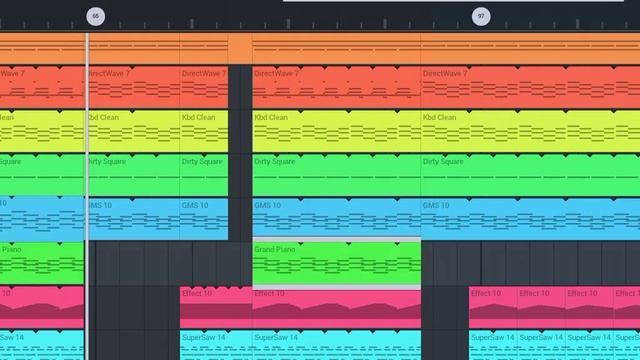
Task: Select the bar 65 timeline marker
Action: point(96,16)
